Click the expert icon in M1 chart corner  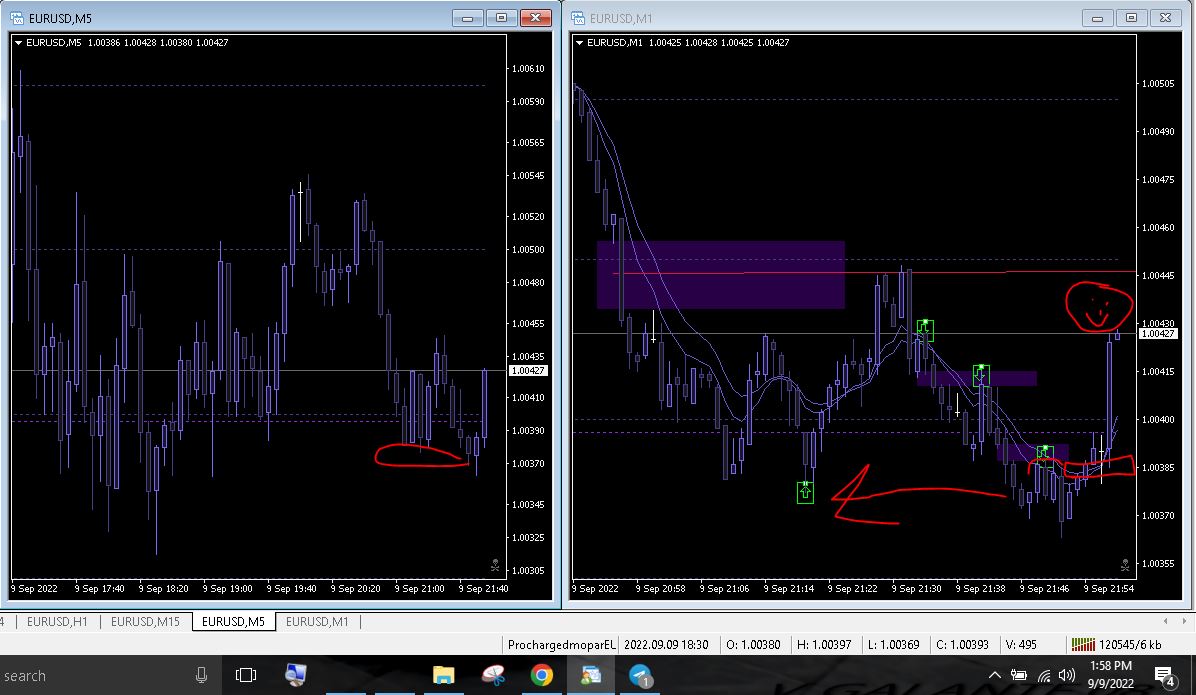(x=1125, y=565)
